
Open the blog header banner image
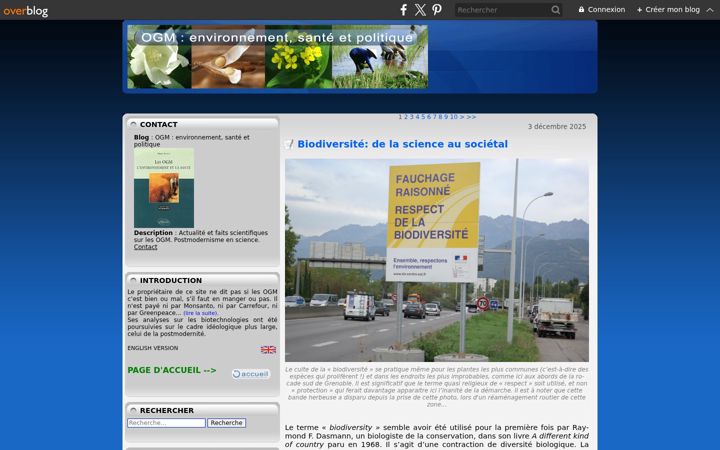click(x=277, y=56)
